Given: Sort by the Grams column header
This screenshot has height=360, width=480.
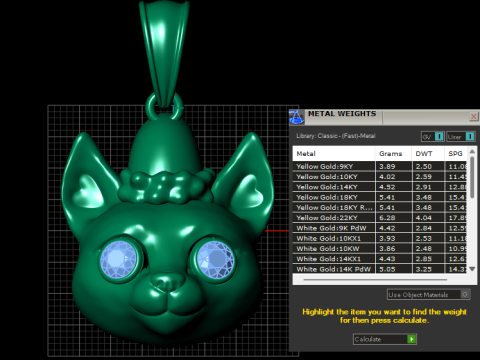Looking at the screenshot, I should (x=394, y=154).
